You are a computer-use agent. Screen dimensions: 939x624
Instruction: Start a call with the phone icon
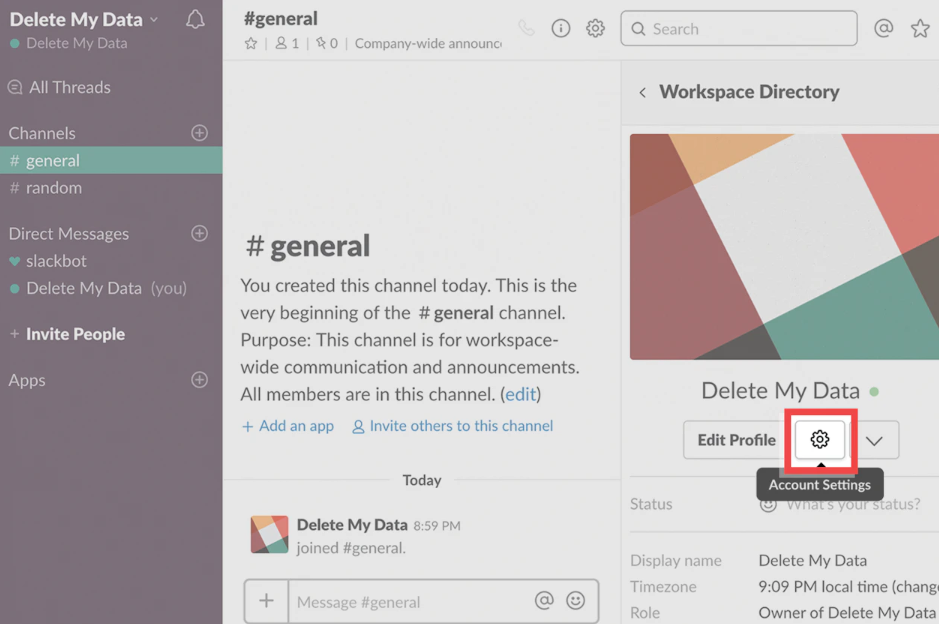[526, 28]
